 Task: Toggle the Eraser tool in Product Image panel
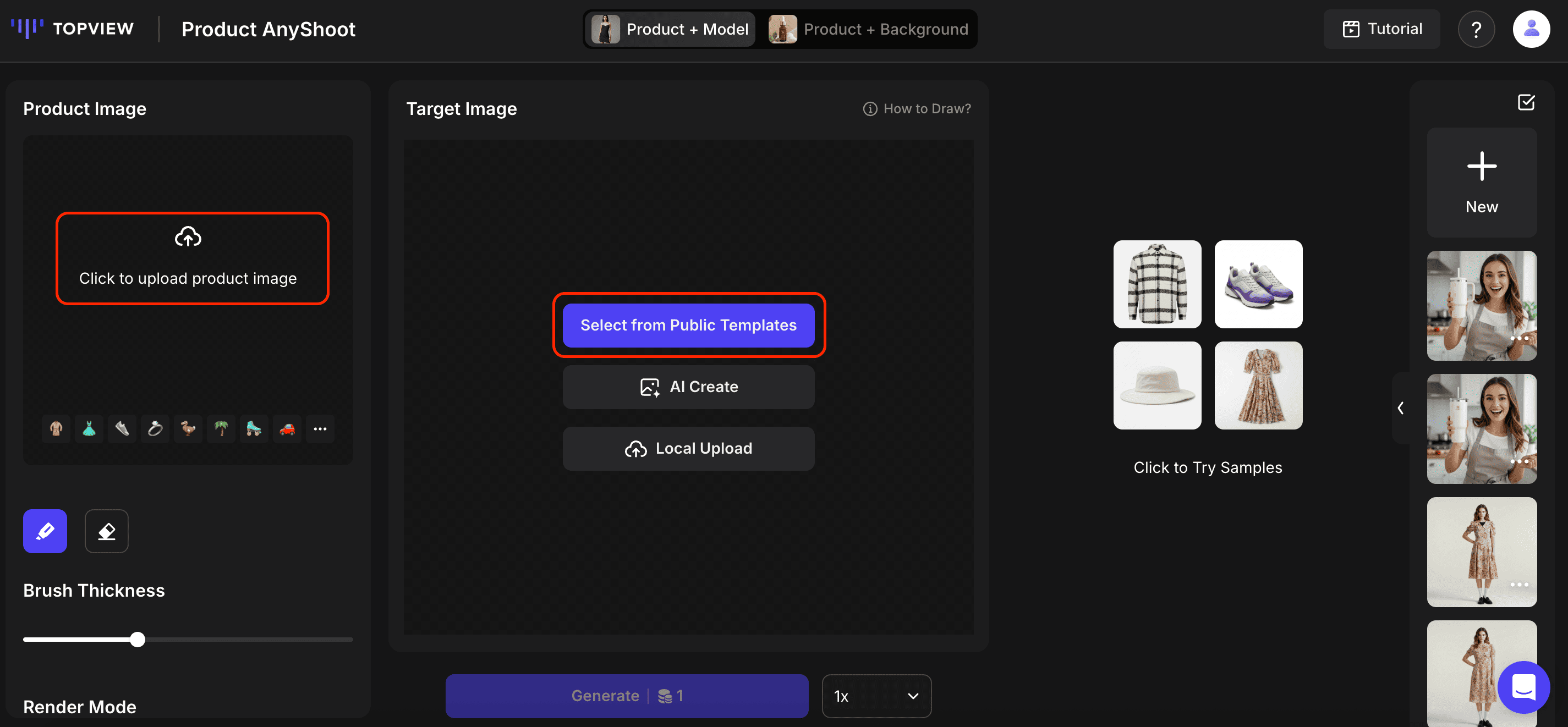[x=107, y=531]
